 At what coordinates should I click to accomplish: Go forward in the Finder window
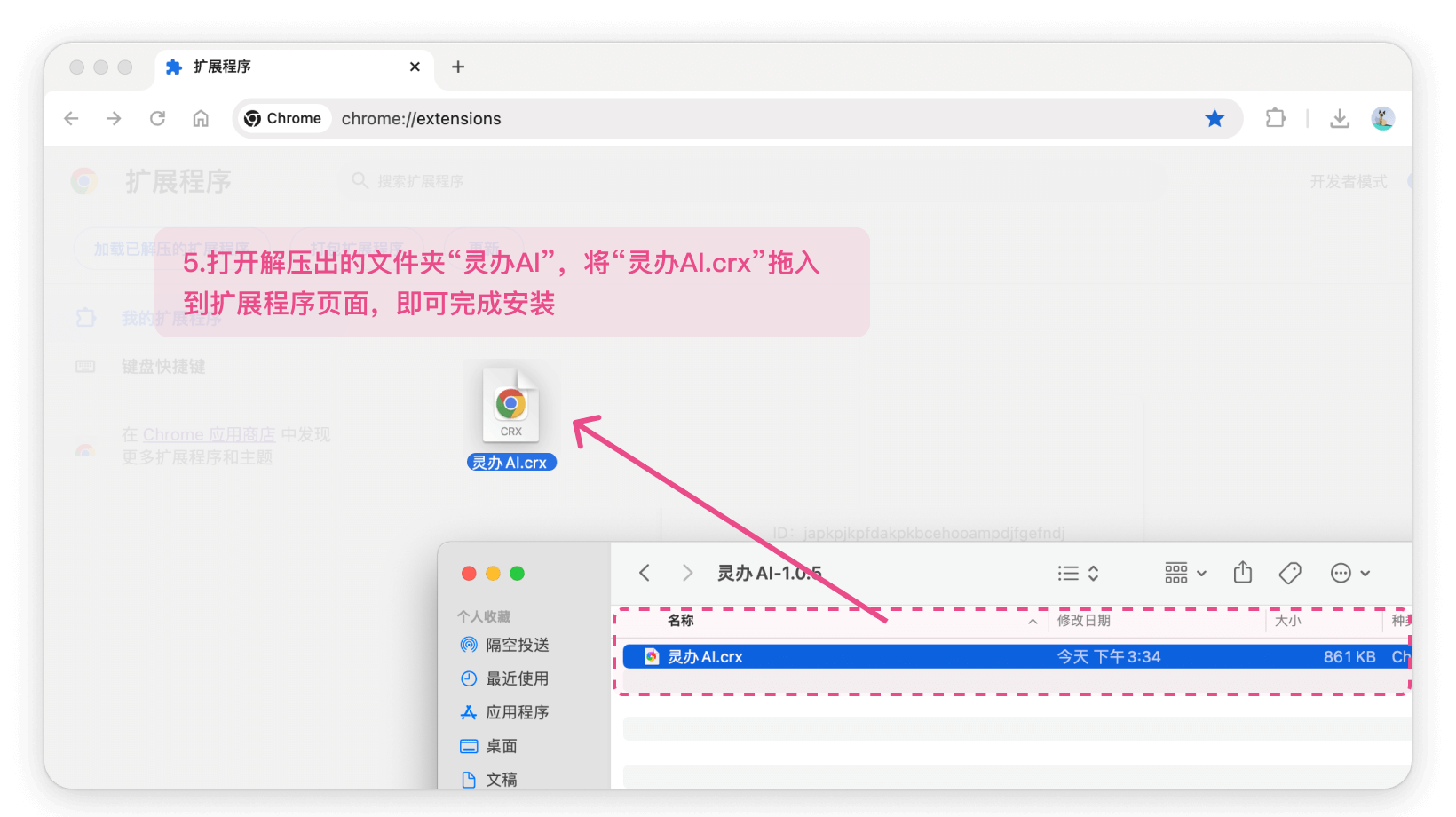687,573
